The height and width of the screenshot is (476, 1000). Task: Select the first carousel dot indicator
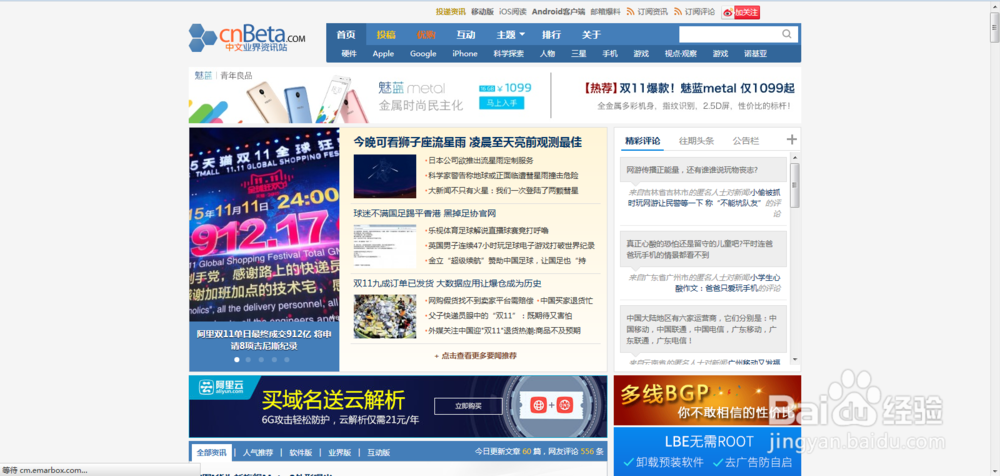pos(237,360)
